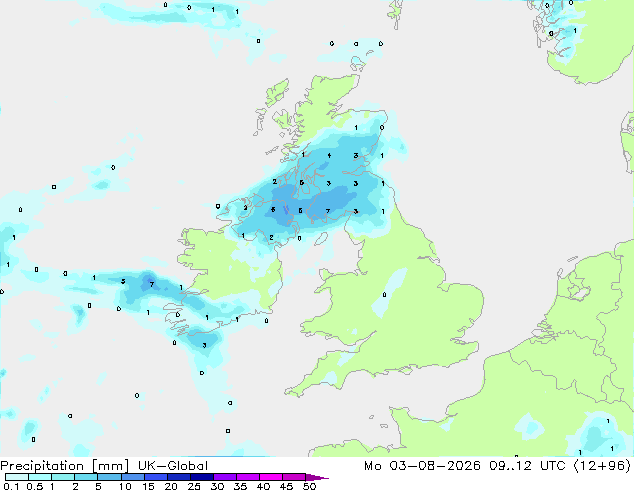The height and width of the screenshot is (490, 634).
Task: Click the '10' legend scale label
Action: tap(125, 486)
